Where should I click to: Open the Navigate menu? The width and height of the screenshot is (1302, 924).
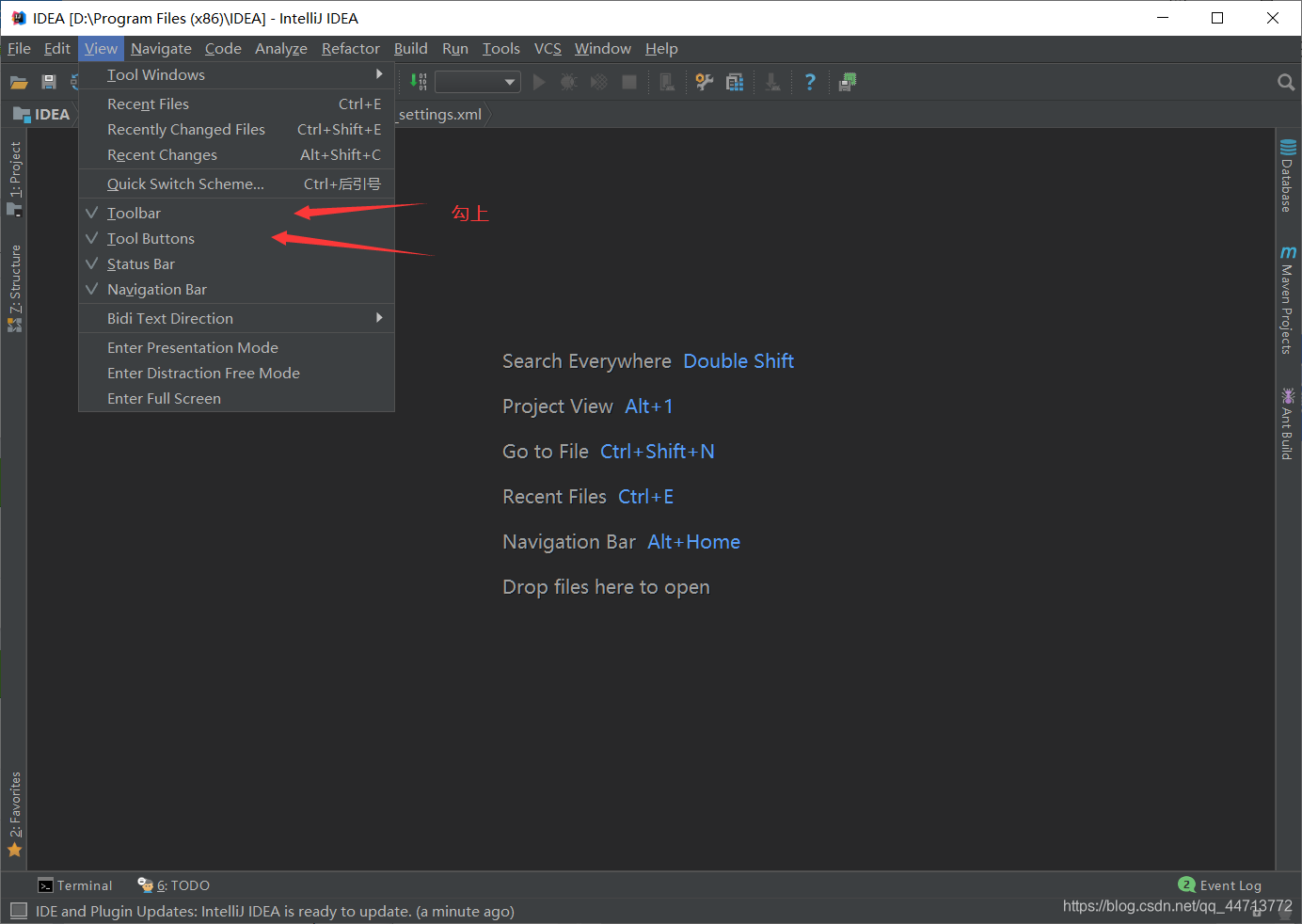coord(161,49)
